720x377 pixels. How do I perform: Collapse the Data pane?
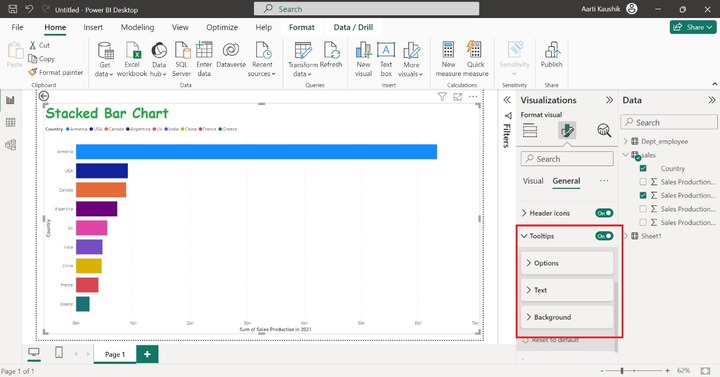[x=712, y=100]
